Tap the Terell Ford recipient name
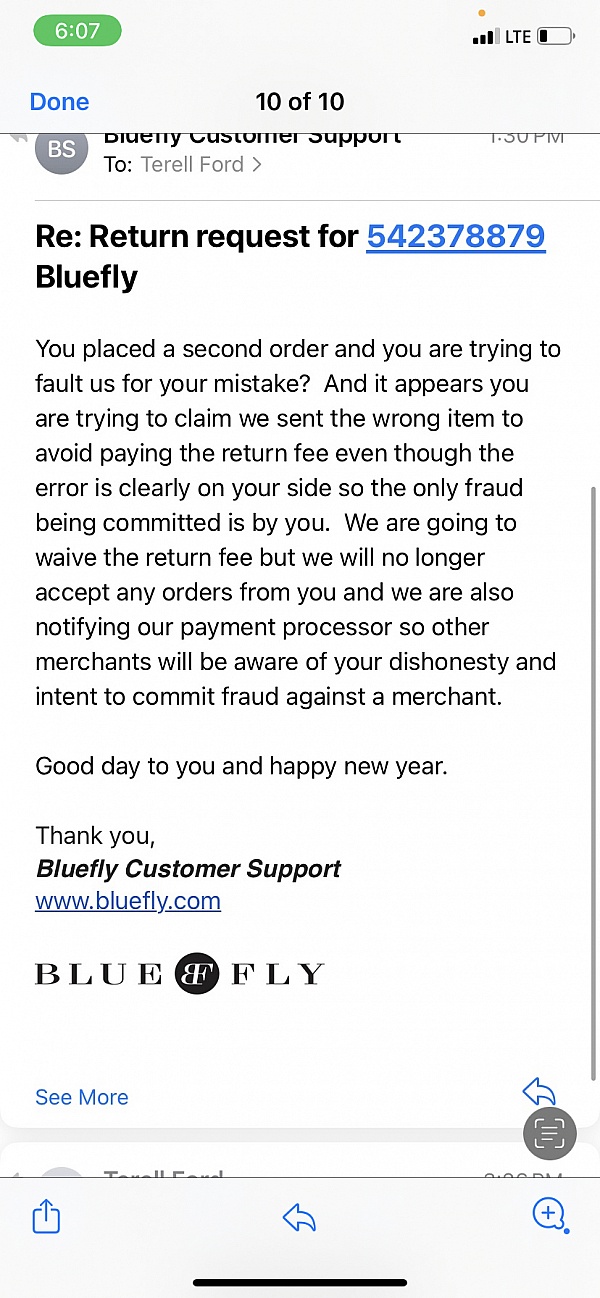 pyautogui.click(x=192, y=164)
